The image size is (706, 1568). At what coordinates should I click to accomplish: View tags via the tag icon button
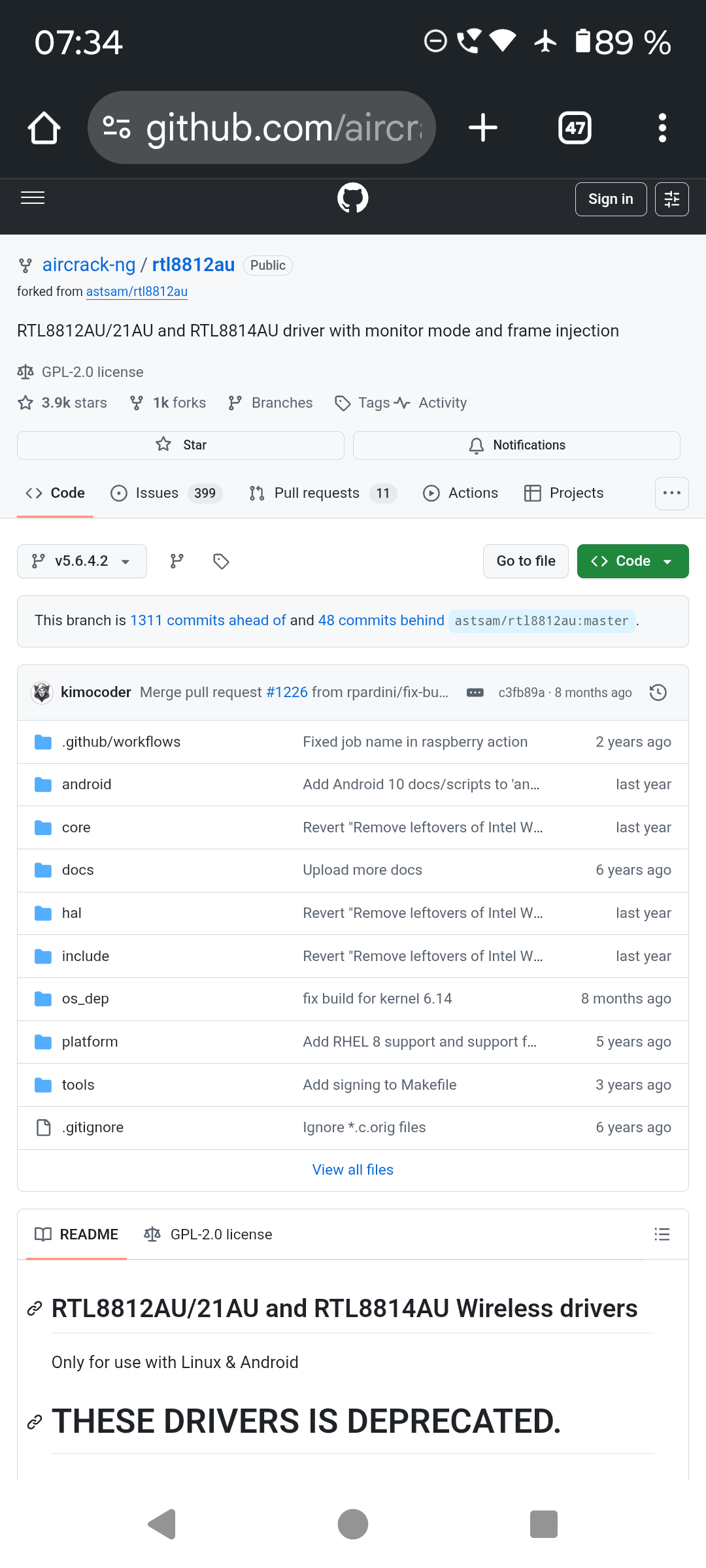(x=221, y=561)
